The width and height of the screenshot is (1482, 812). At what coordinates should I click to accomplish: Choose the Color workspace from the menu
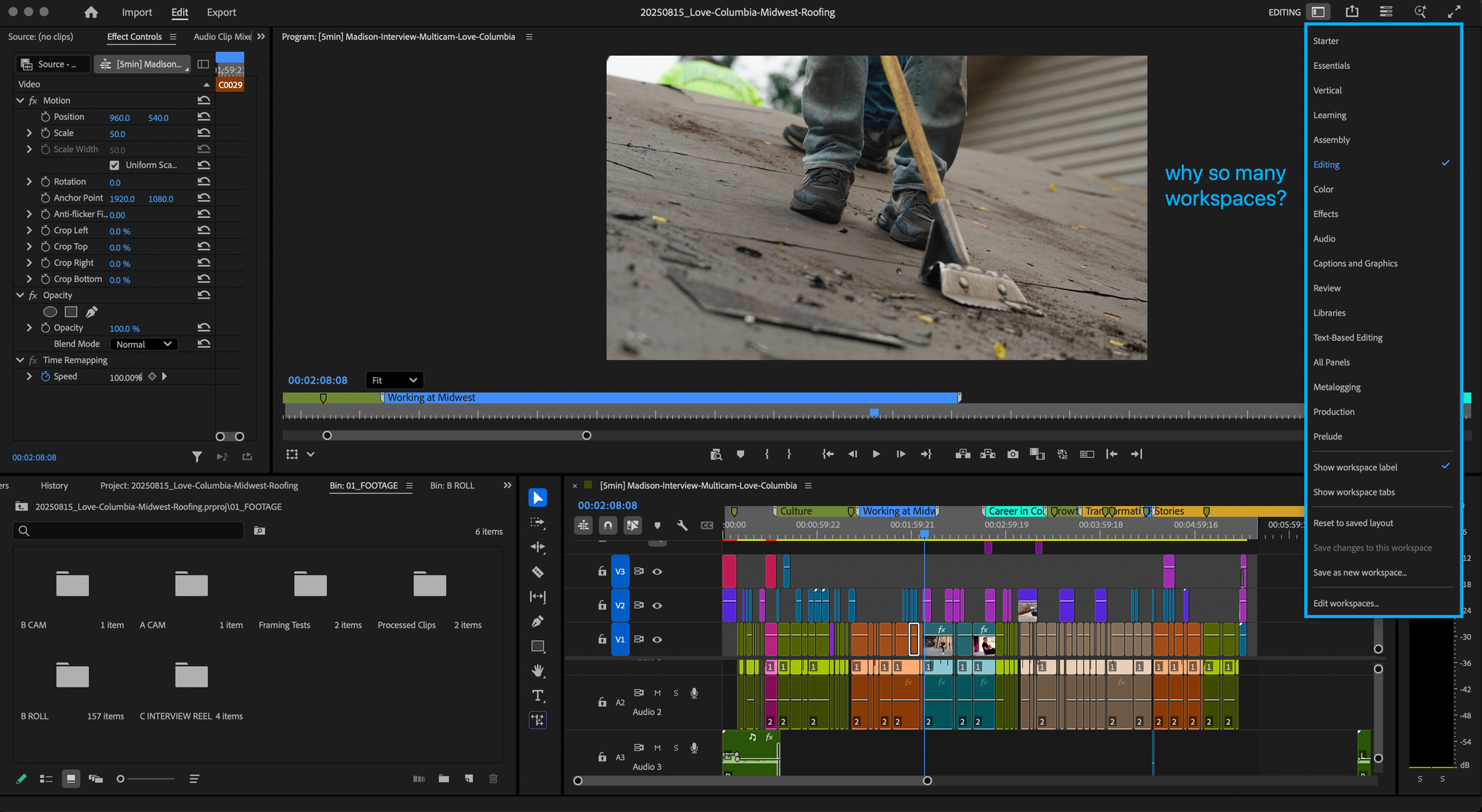pos(1323,190)
